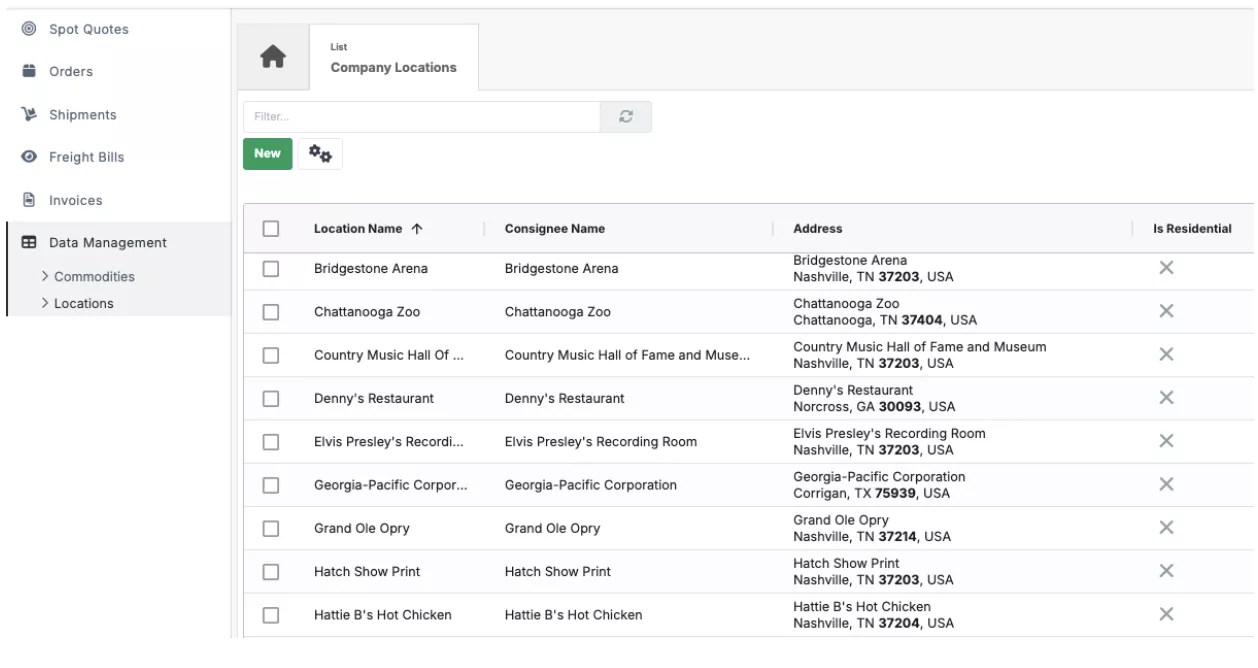Open the Spot Quotes menu

click(x=89, y=29)
